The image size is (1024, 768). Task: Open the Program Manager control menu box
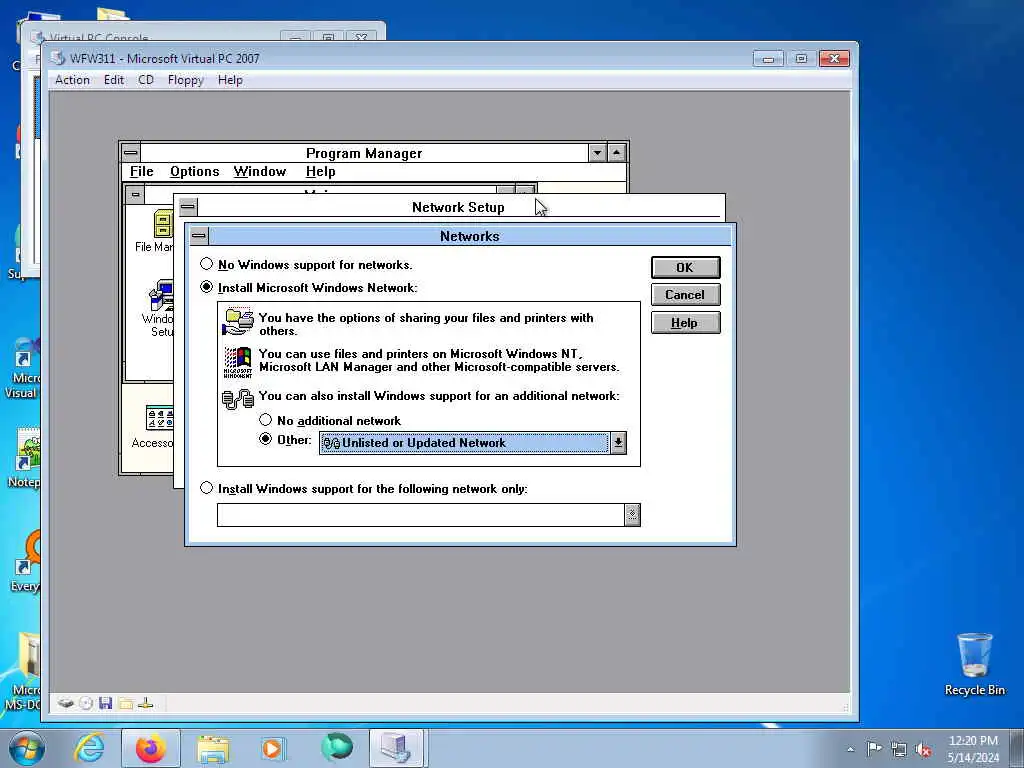(x=131, y=153)
